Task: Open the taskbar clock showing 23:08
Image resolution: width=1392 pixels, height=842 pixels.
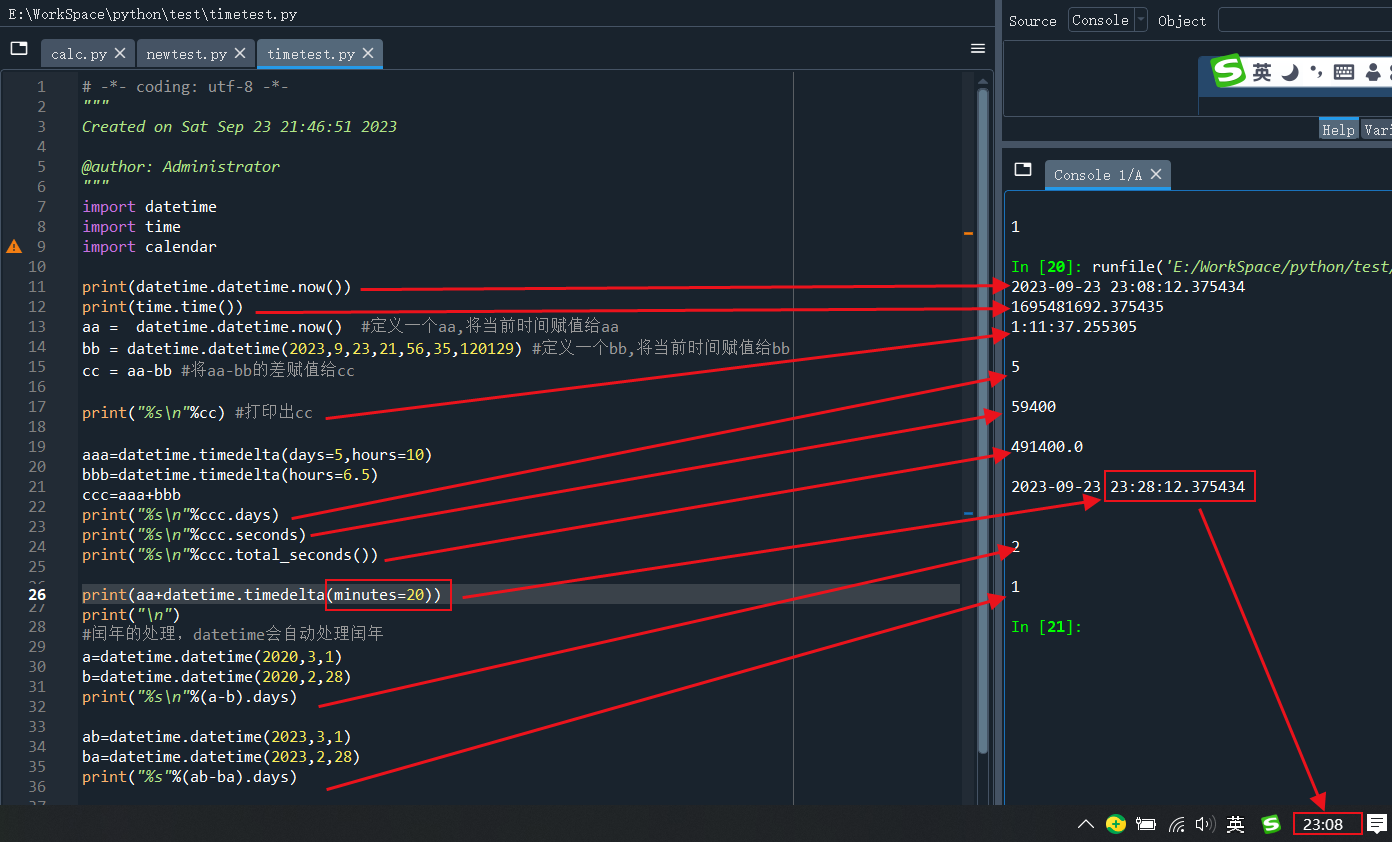Action: [x=1323, y=824]
